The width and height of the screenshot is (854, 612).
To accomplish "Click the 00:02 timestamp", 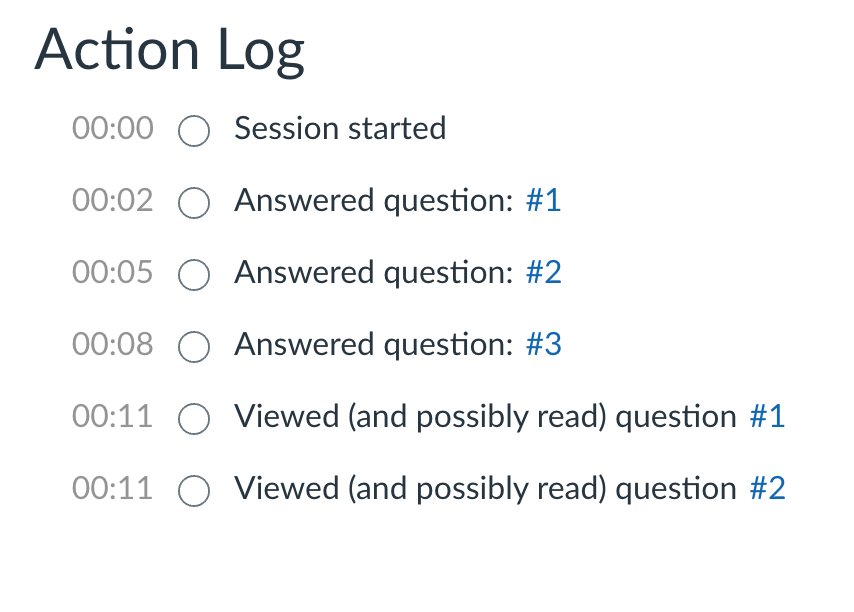I will click(113, 200).
